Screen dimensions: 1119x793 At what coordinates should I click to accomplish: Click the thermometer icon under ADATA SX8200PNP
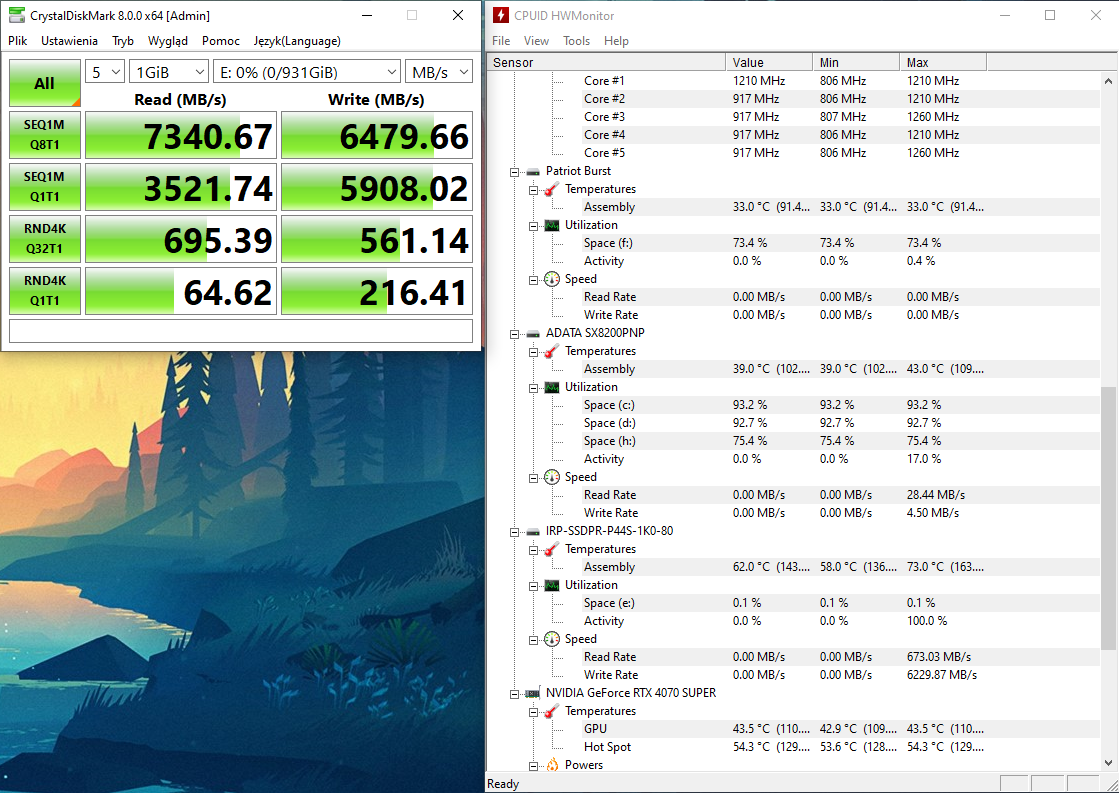pos(552,351)
